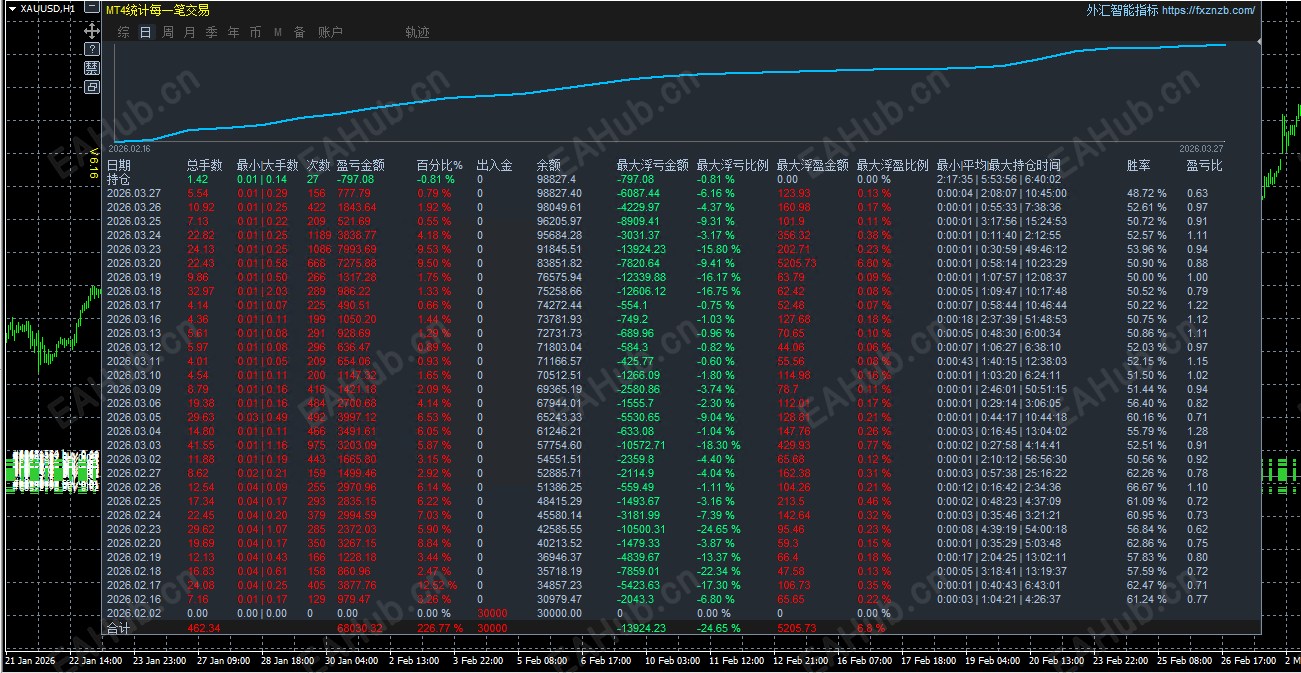Open the https://fxznzb.com/ link
The height and width of the screenshot is (673, 1301).
(1208, 10)
